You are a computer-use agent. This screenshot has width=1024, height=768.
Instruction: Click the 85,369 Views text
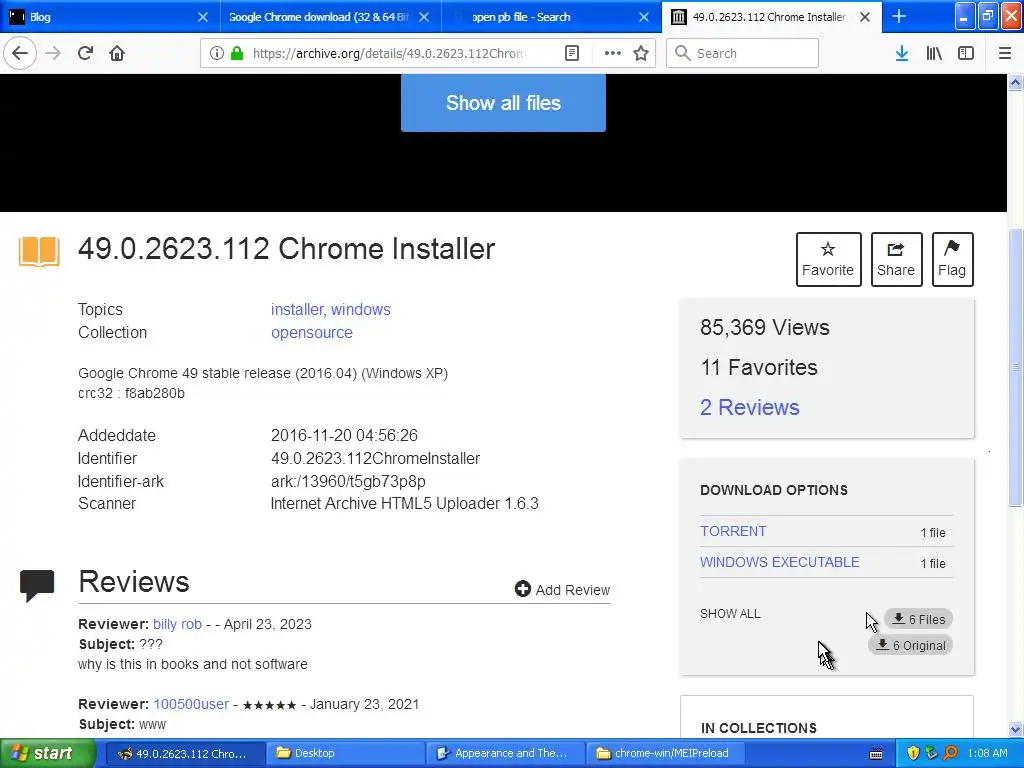click(x=765, y=327)
